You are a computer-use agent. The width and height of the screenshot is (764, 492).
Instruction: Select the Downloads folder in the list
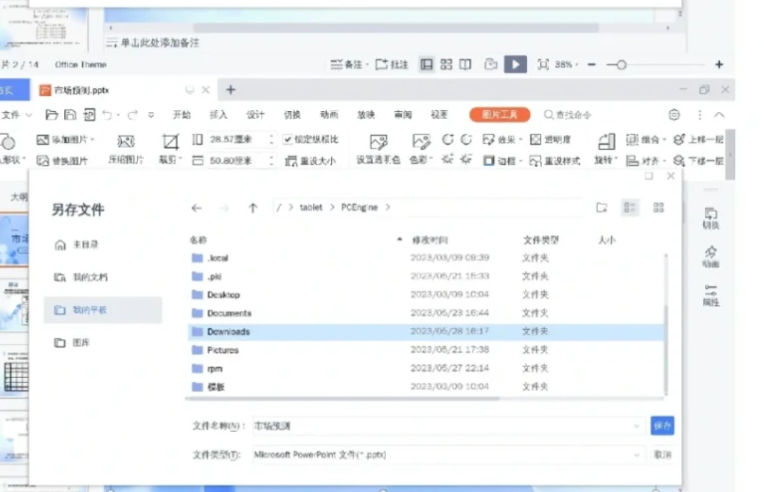[228, 331]
